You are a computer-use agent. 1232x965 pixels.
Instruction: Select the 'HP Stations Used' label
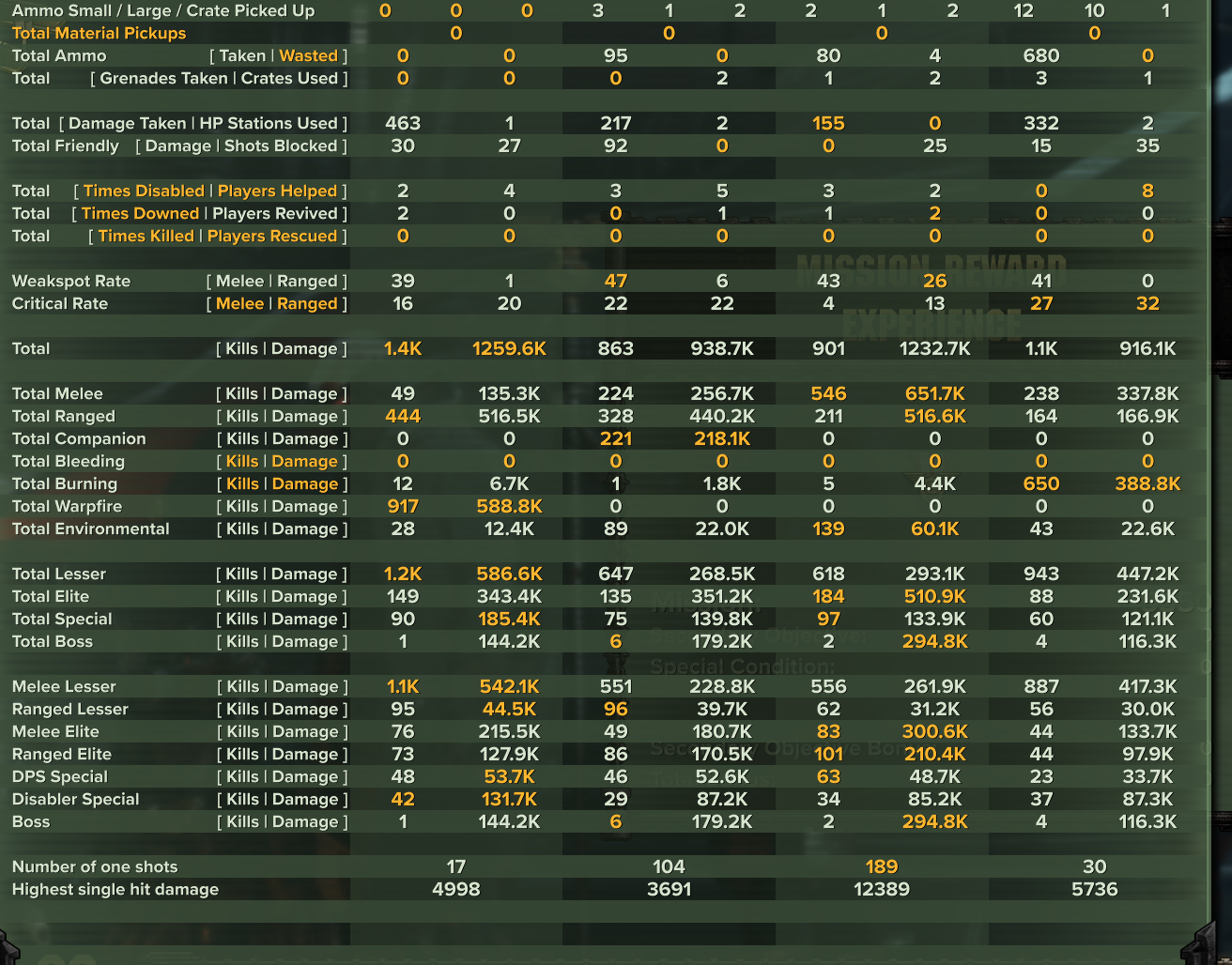(x=269, y=123)
